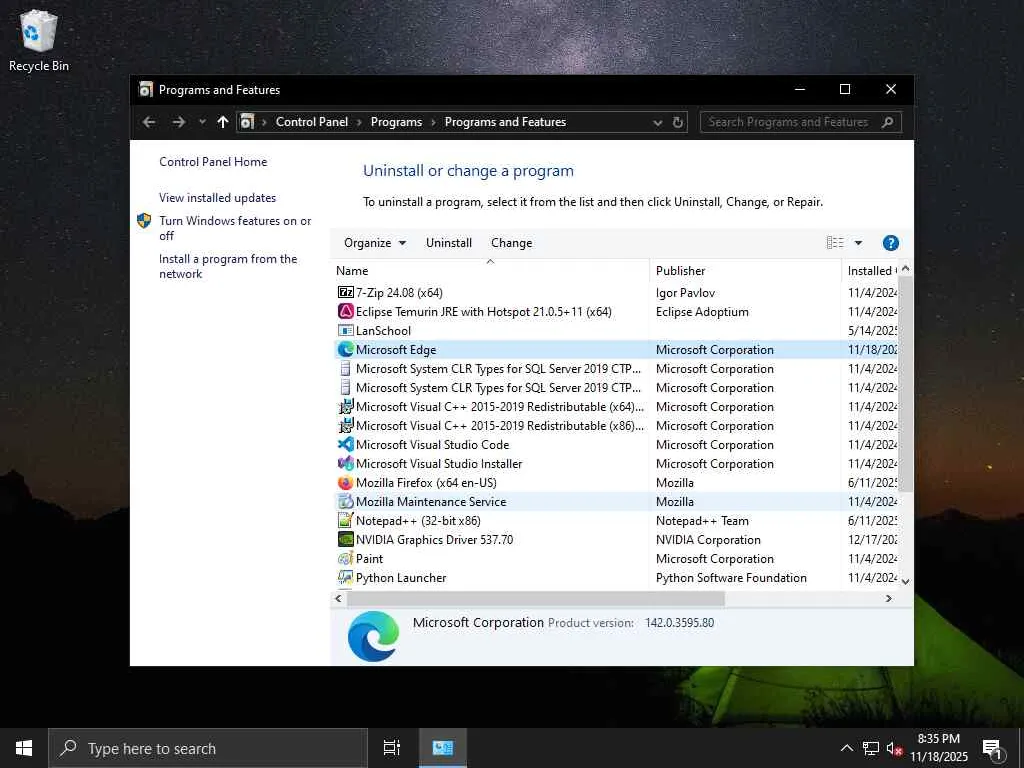Change view using the view icon button
This screenshot has height=768, width=1024.
[x=835, y=243]
